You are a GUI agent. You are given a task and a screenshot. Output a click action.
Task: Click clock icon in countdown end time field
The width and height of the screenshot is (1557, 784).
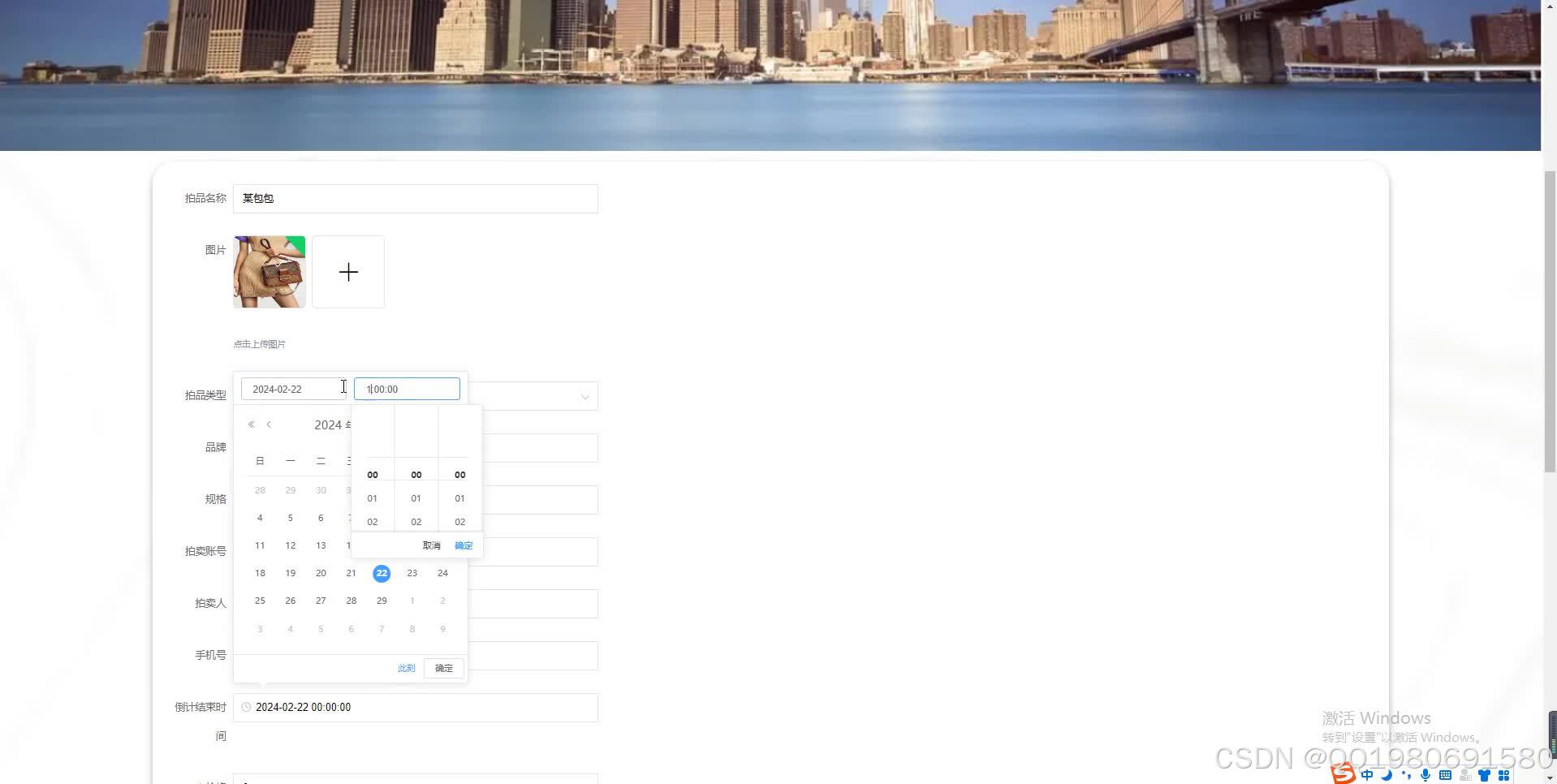click(246, 707)
